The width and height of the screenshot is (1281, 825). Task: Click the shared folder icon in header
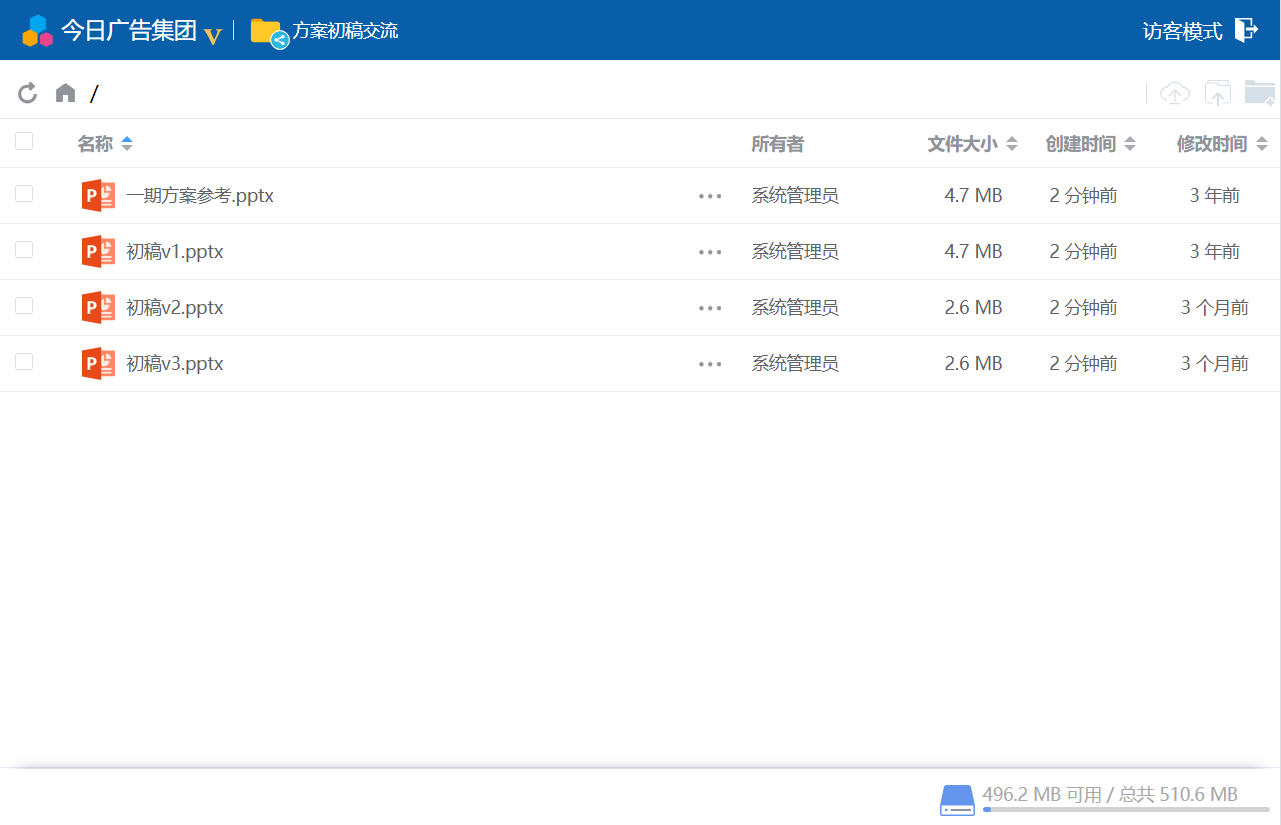point(270,32)
